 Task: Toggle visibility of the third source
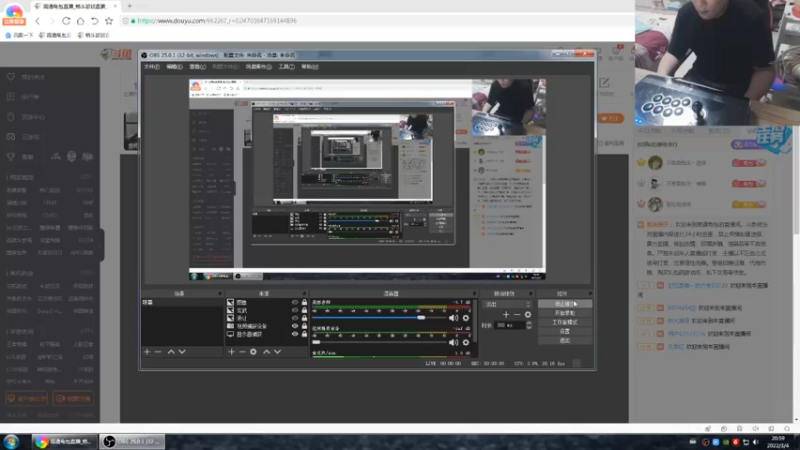pyautogui.click(x=295, y=318)
